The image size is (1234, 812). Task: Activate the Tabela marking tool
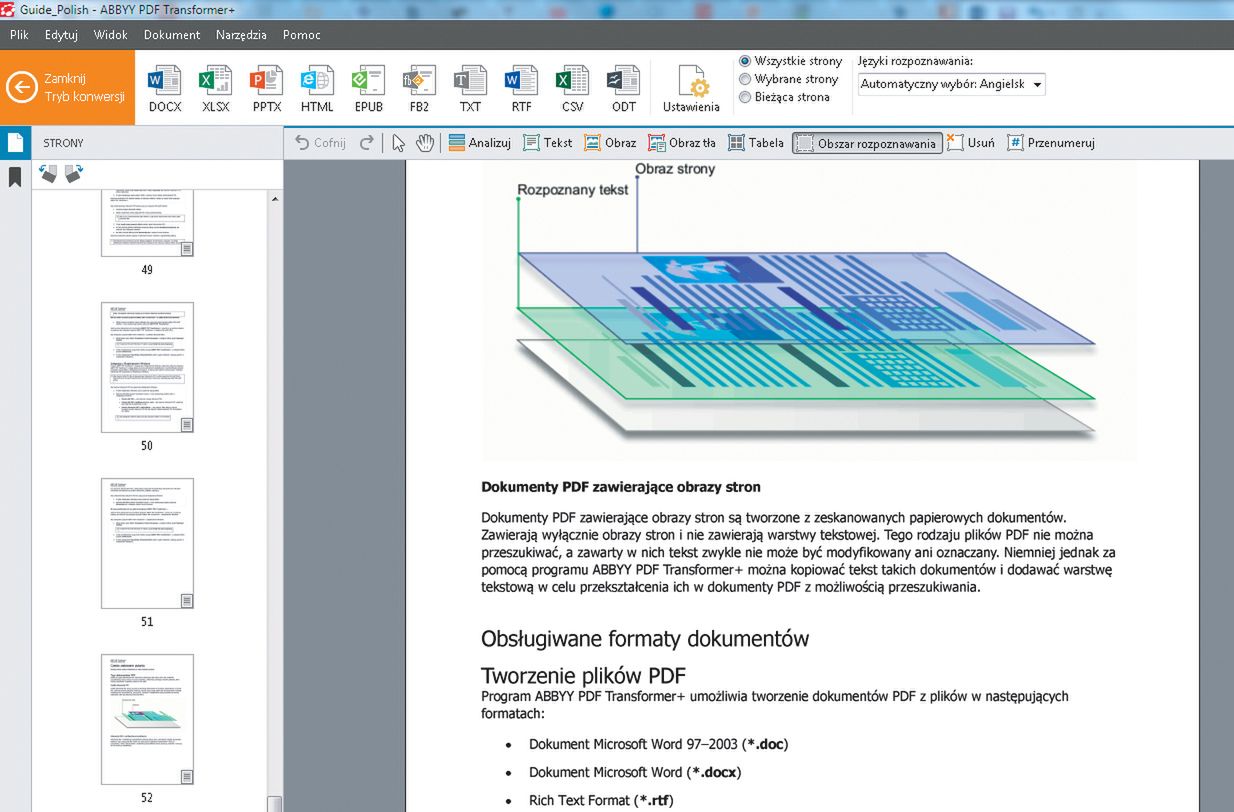pyautogui.click(x=755, y=142)
